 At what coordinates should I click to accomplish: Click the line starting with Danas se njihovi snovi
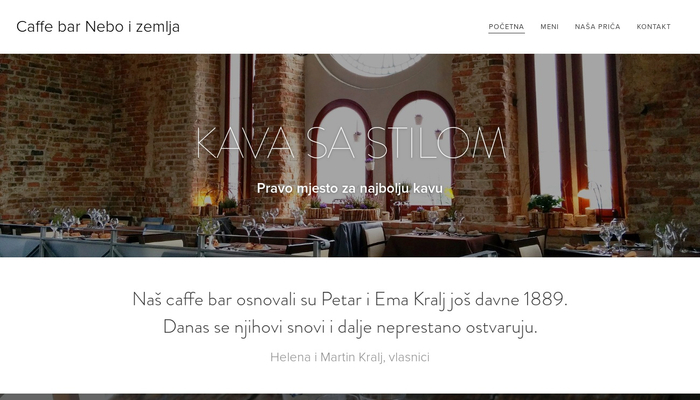click(x=350, y=327)
